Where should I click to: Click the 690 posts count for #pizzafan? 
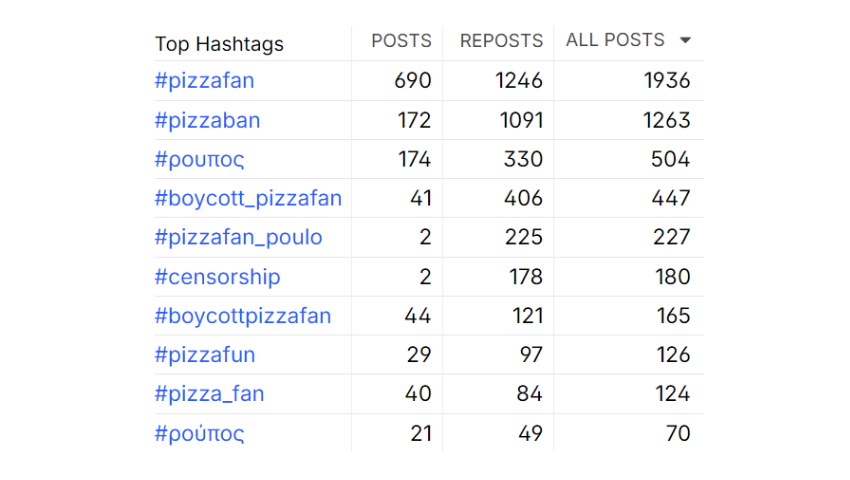pyautogui.click(x=413, y=81)
